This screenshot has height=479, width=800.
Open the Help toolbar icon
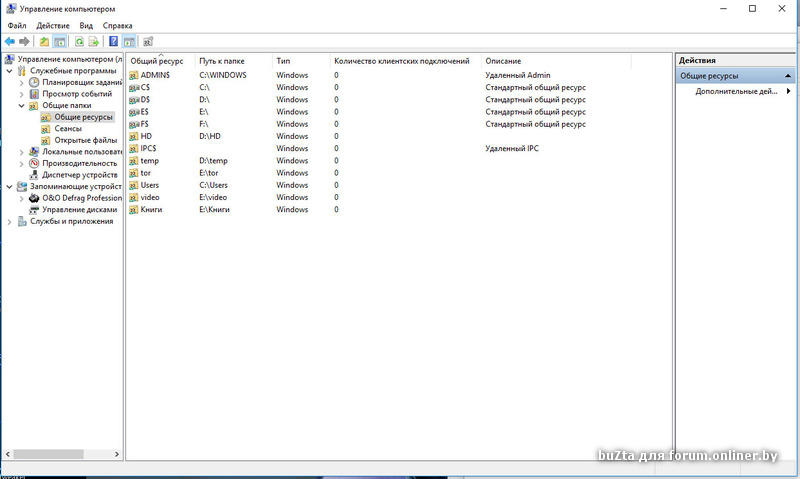(x=114, y=41)
